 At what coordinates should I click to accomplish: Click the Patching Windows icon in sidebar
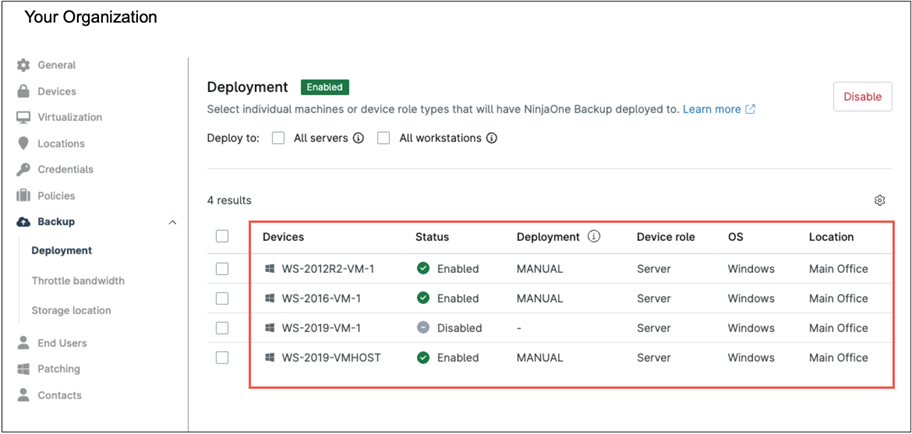pyautogui.click(x=24, y=369)
